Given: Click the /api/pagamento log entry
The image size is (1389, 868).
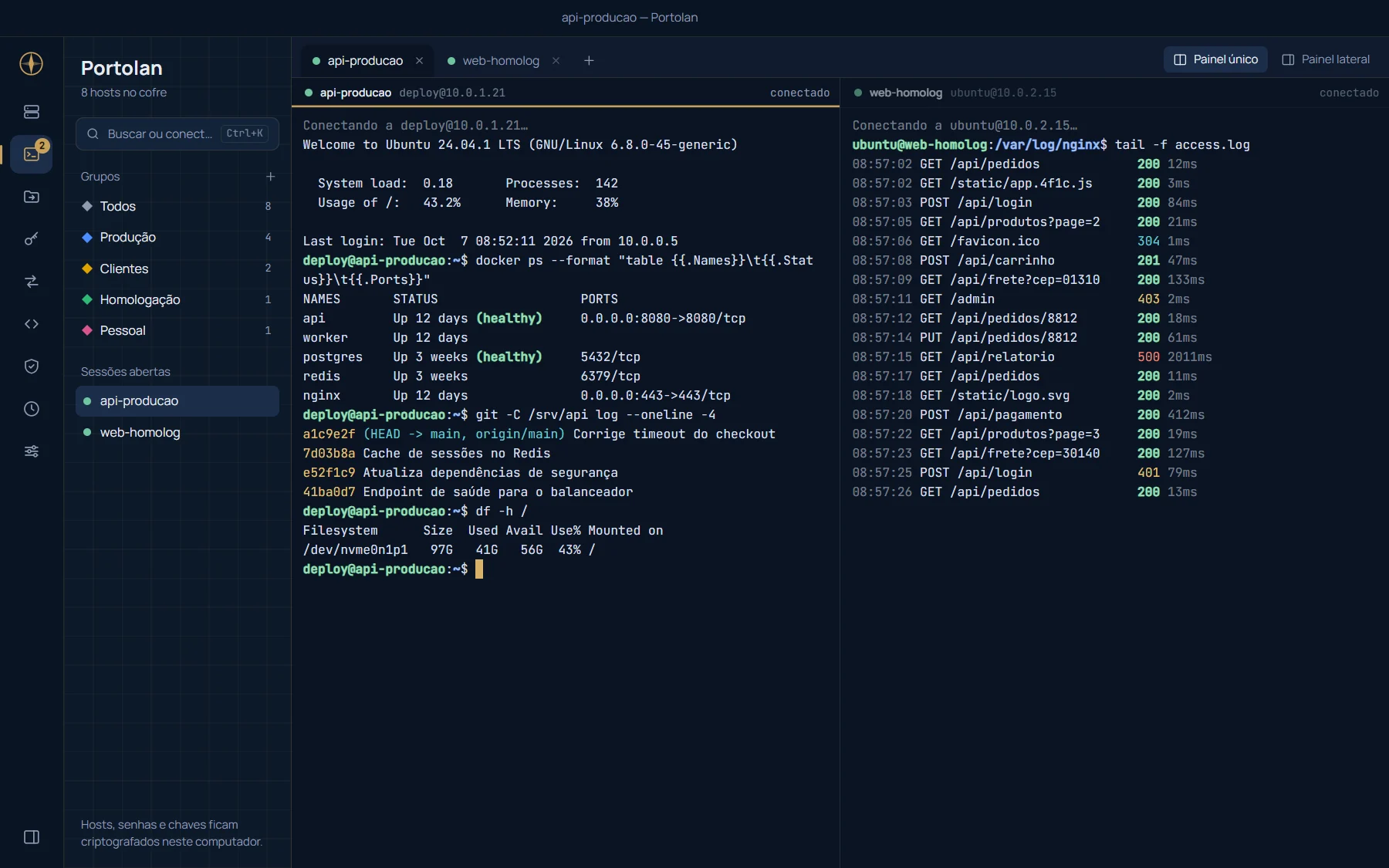Looking at the screenshot, I should [1029, 414].
